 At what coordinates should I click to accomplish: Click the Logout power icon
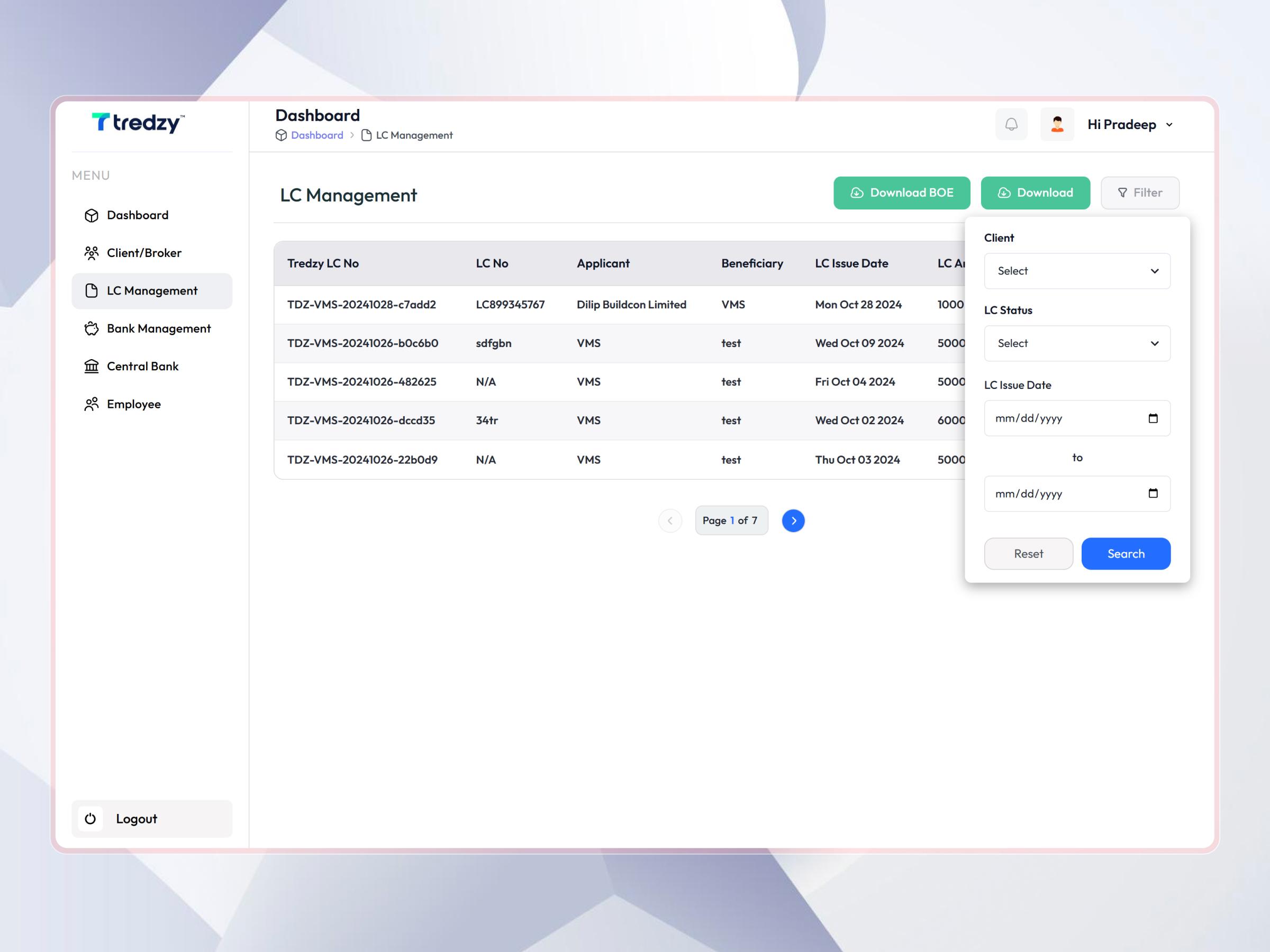point(90,819)
